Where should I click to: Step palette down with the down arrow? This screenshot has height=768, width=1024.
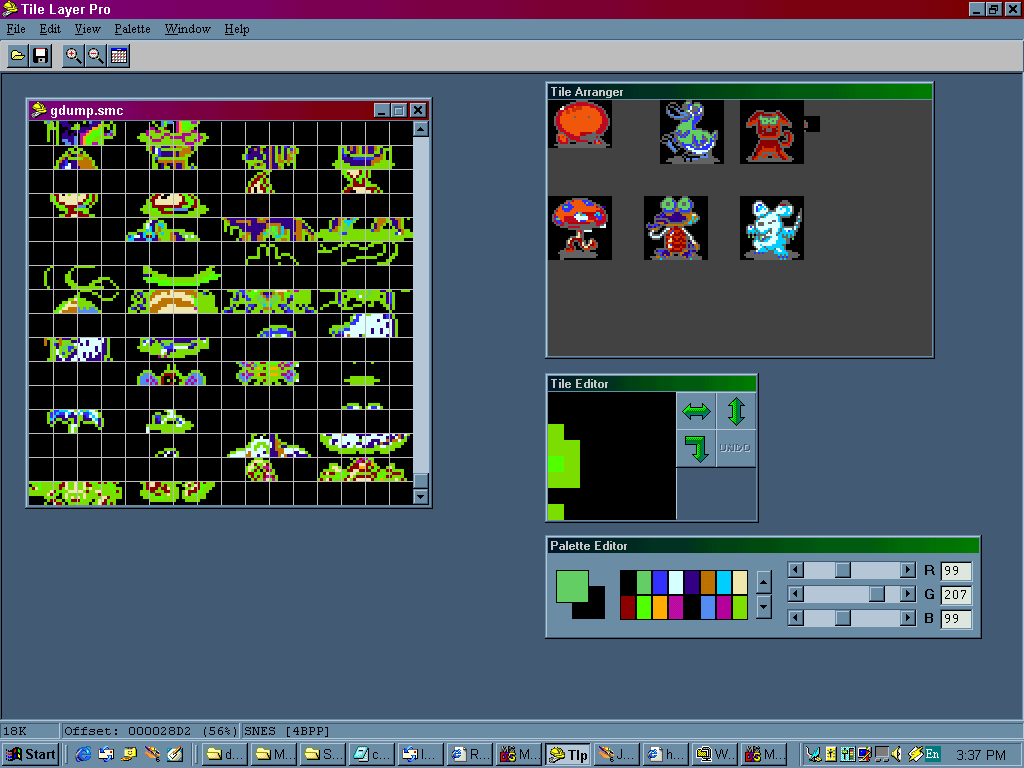[x=763, y=607]
